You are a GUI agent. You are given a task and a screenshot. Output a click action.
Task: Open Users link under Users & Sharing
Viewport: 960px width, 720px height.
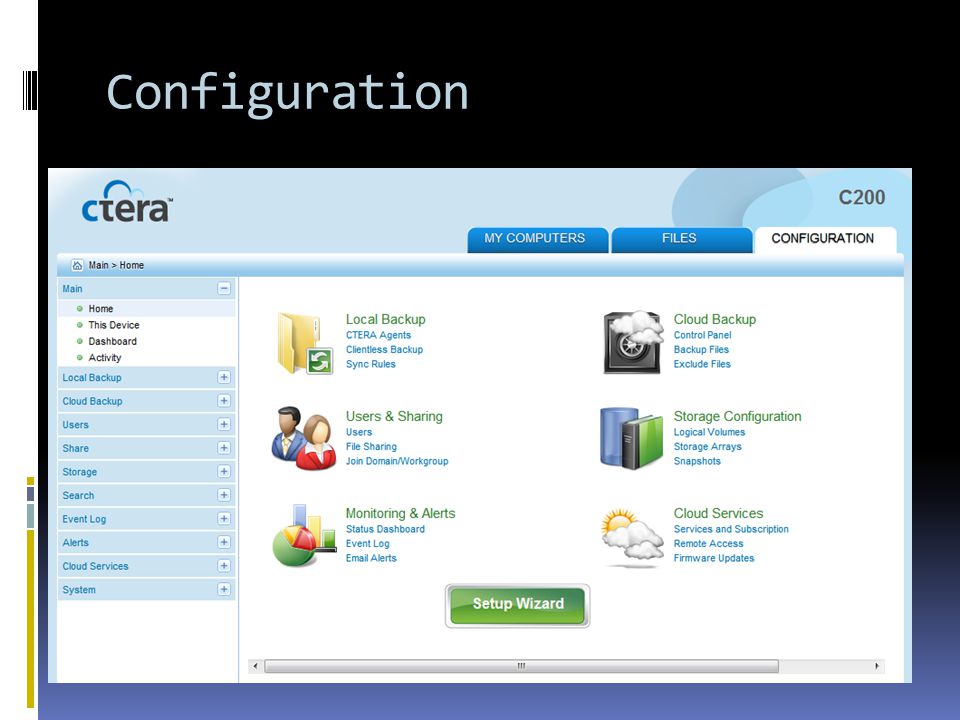(x=359, y=432)
